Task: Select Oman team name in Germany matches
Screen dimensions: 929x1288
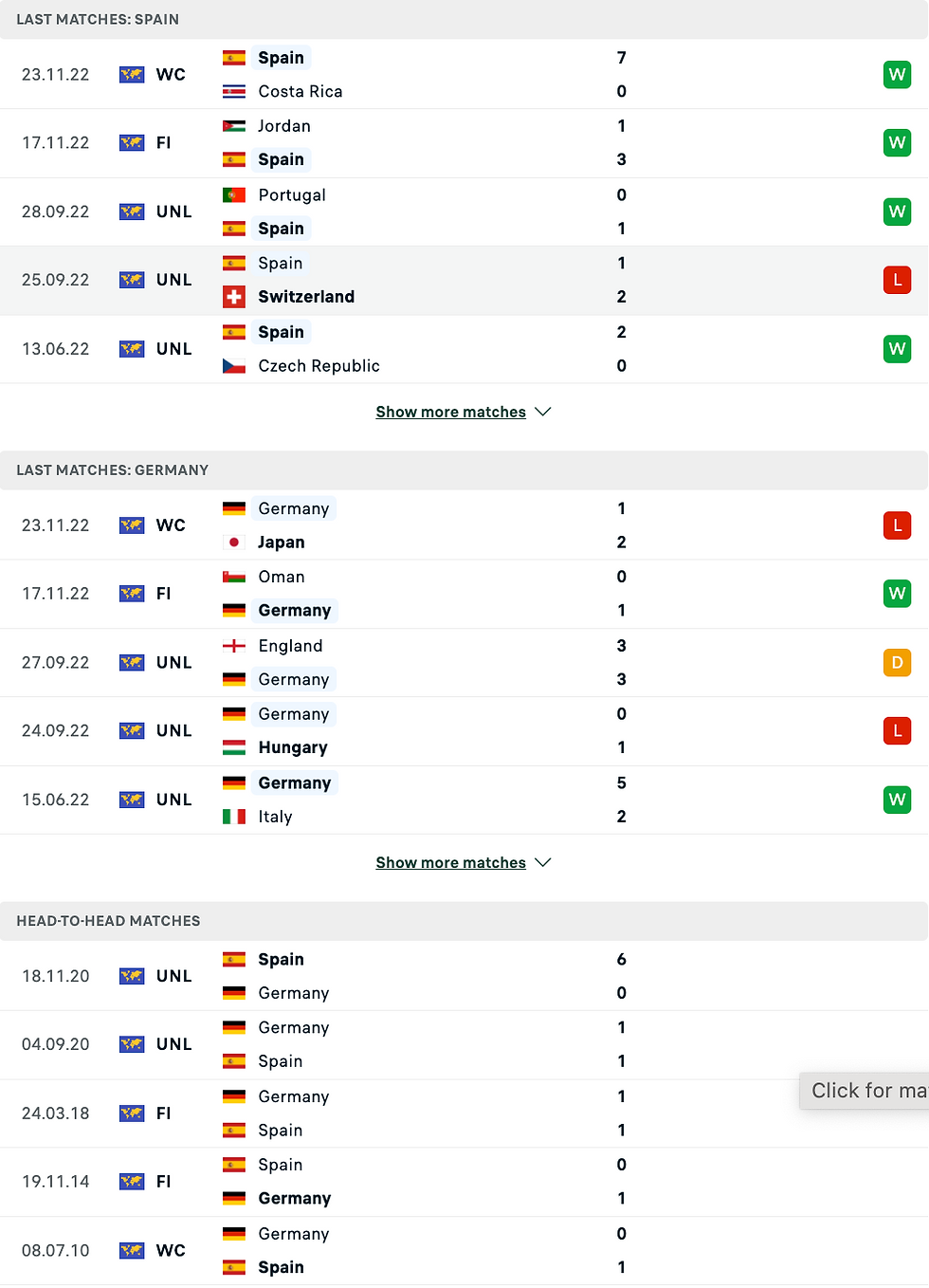Action: [x=282, y=577]
